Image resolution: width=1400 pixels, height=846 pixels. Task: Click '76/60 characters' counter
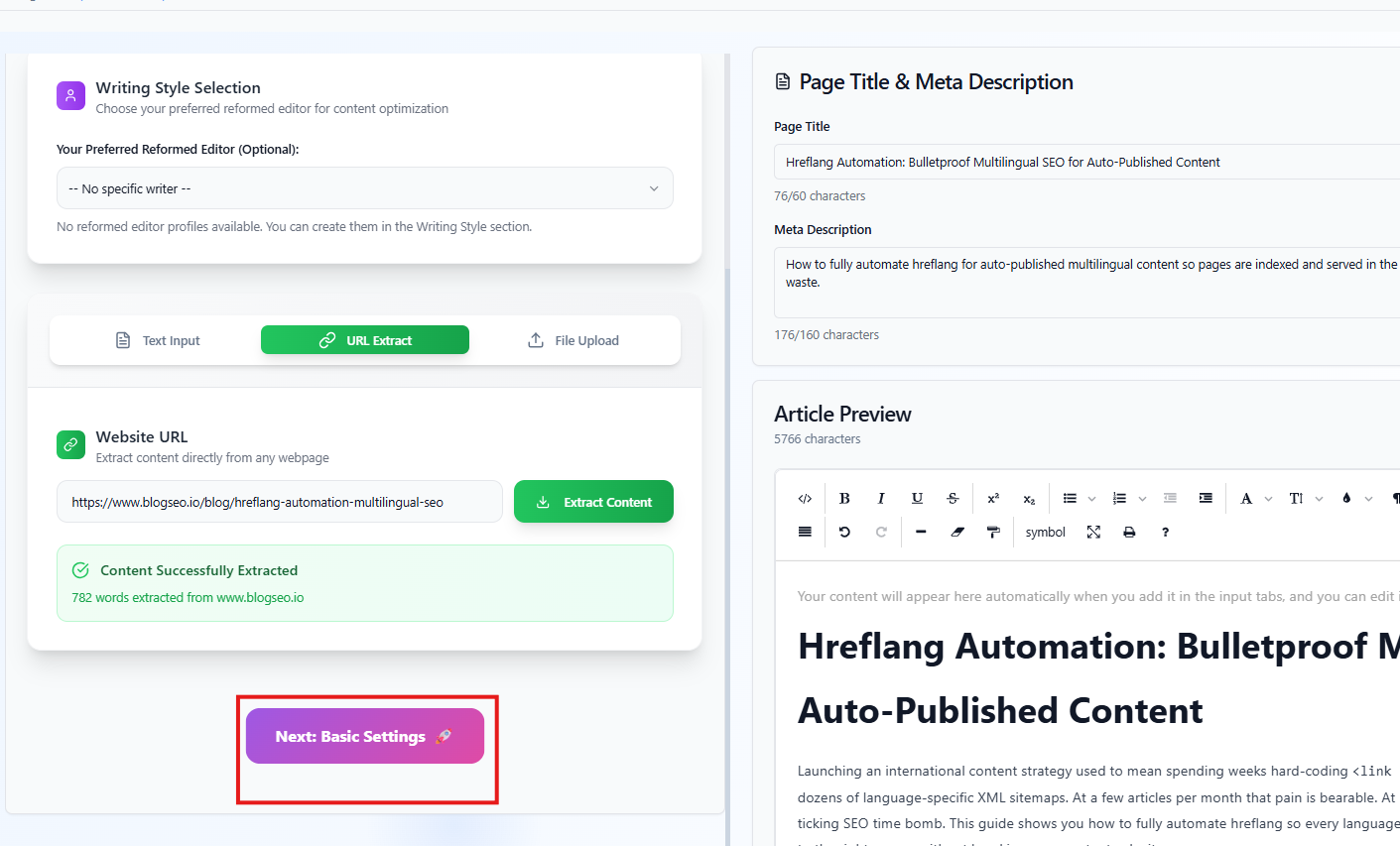point(820,195)
